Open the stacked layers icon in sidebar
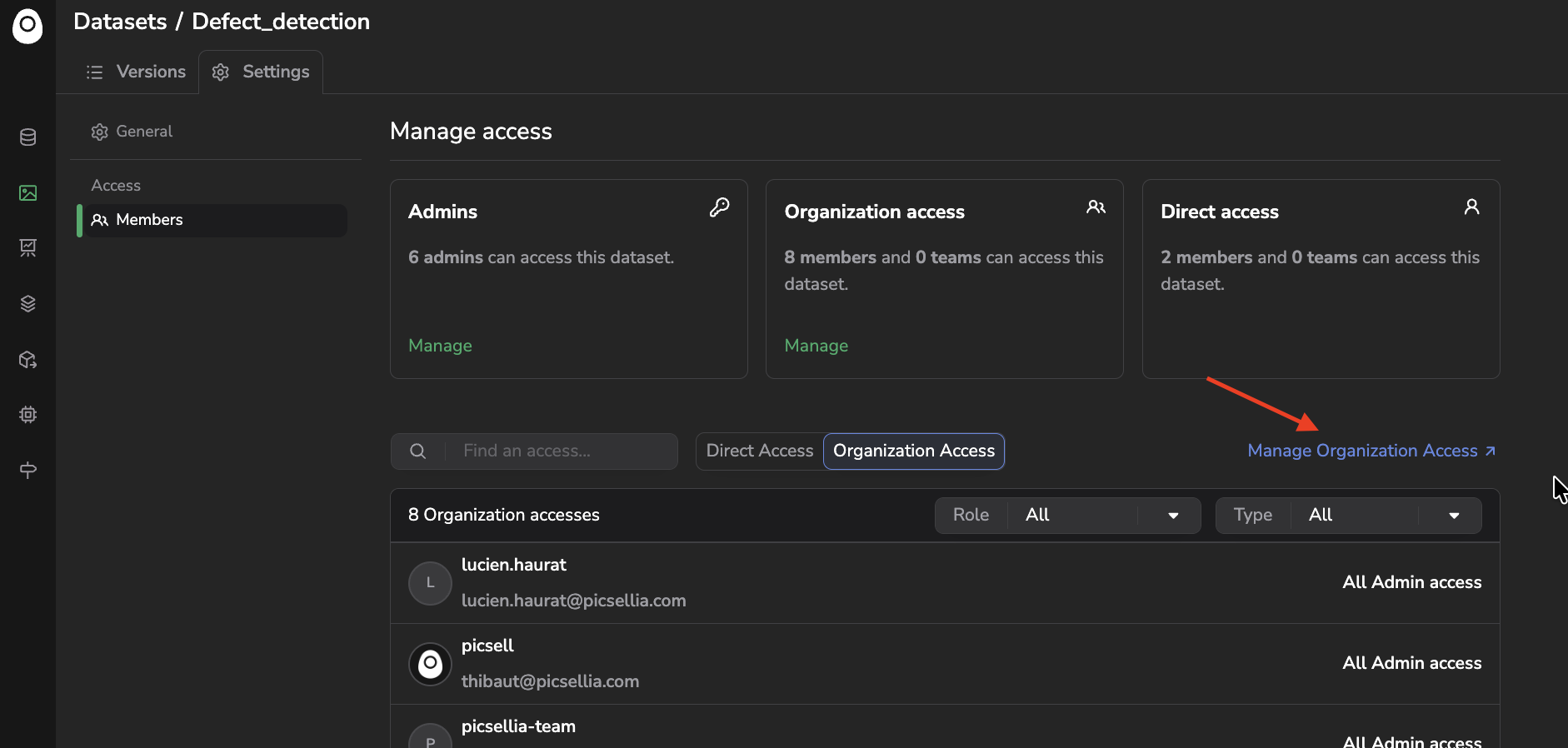The height and width of the screenshot is (748, 1568). [x=27, y=304]
